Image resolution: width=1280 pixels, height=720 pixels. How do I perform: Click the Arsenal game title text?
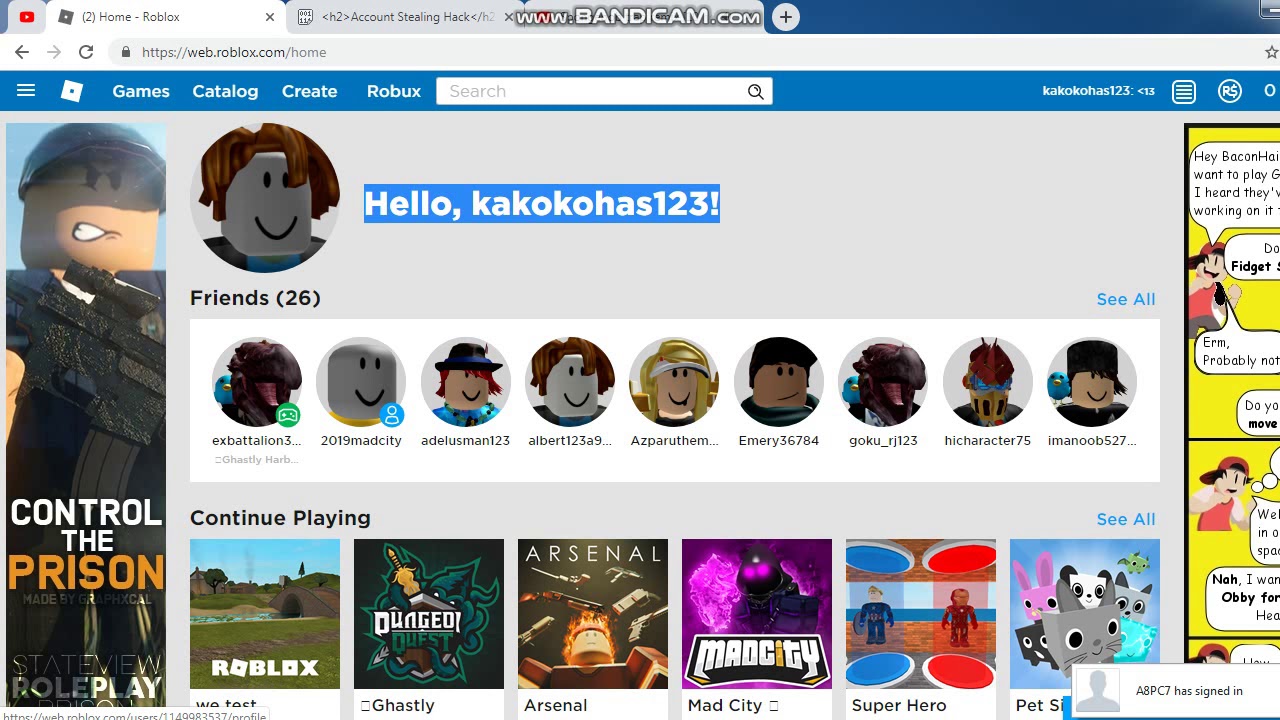point(555,705)
